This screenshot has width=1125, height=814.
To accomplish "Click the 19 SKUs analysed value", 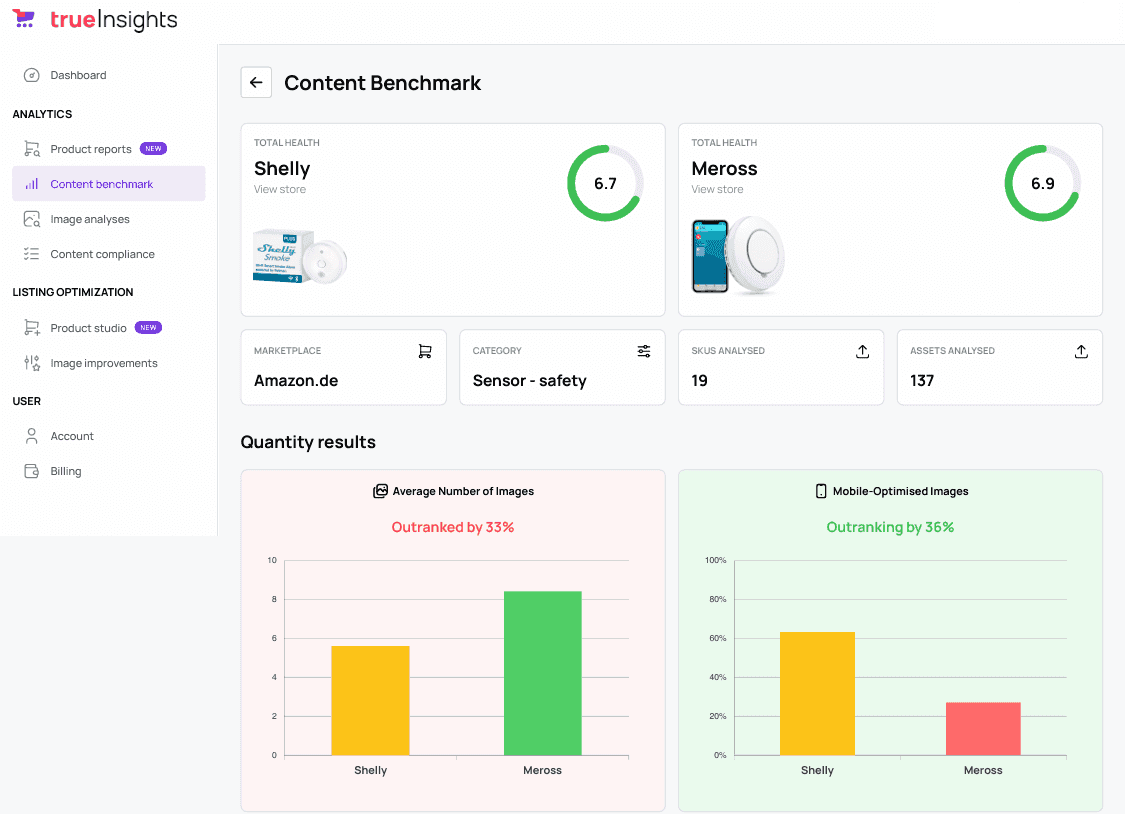I will point(700,381).
